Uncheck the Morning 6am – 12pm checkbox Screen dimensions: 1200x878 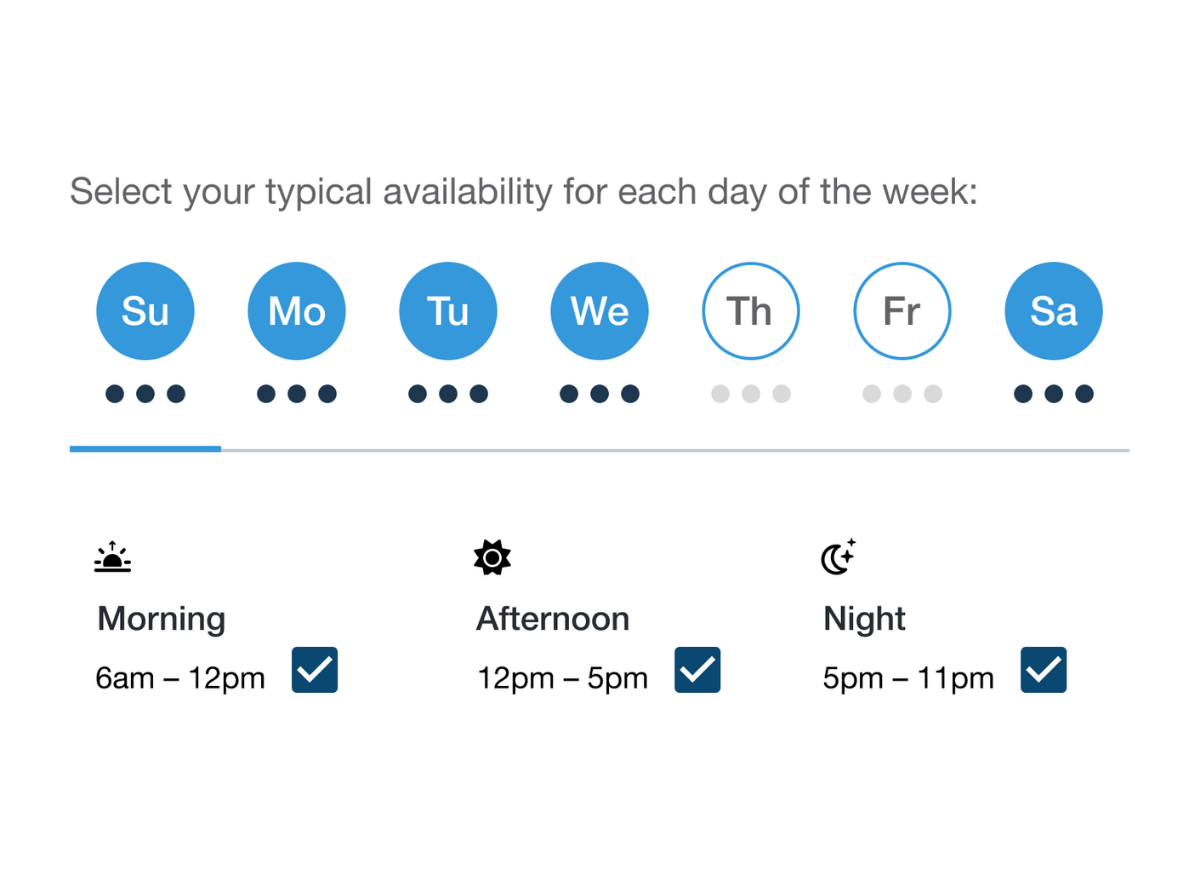click(315, 670)
